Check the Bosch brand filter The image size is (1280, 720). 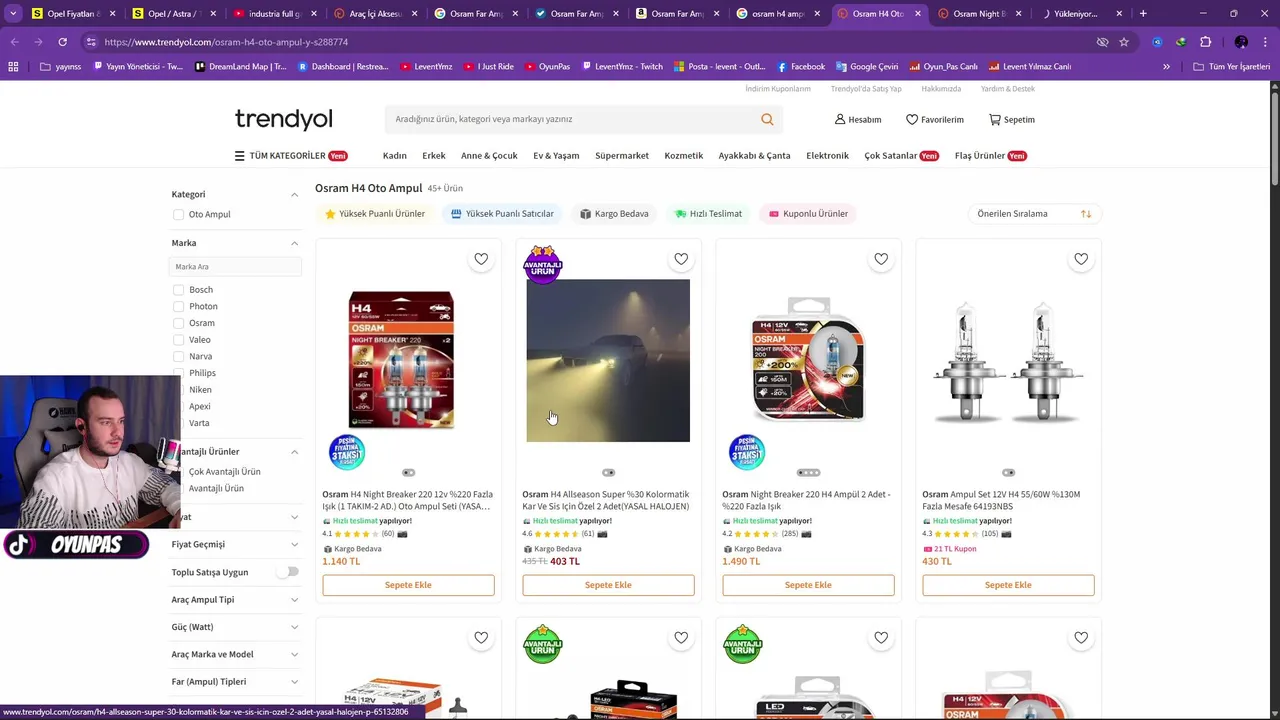178,290
